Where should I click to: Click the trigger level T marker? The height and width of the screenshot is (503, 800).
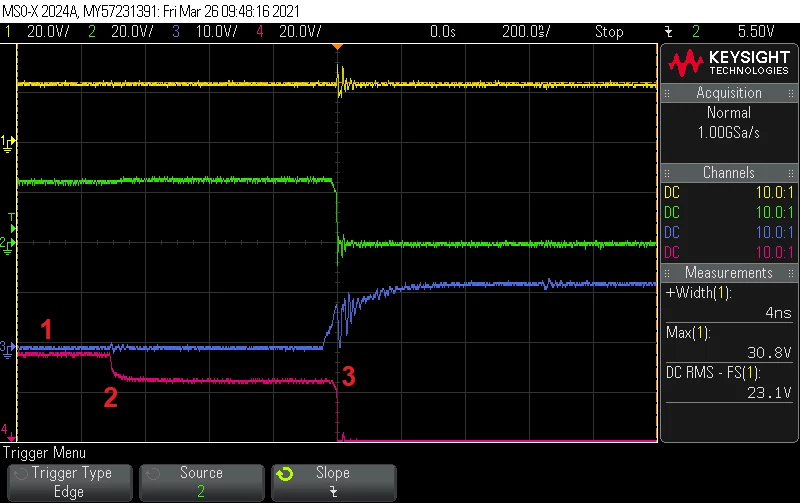click(12, 223)
